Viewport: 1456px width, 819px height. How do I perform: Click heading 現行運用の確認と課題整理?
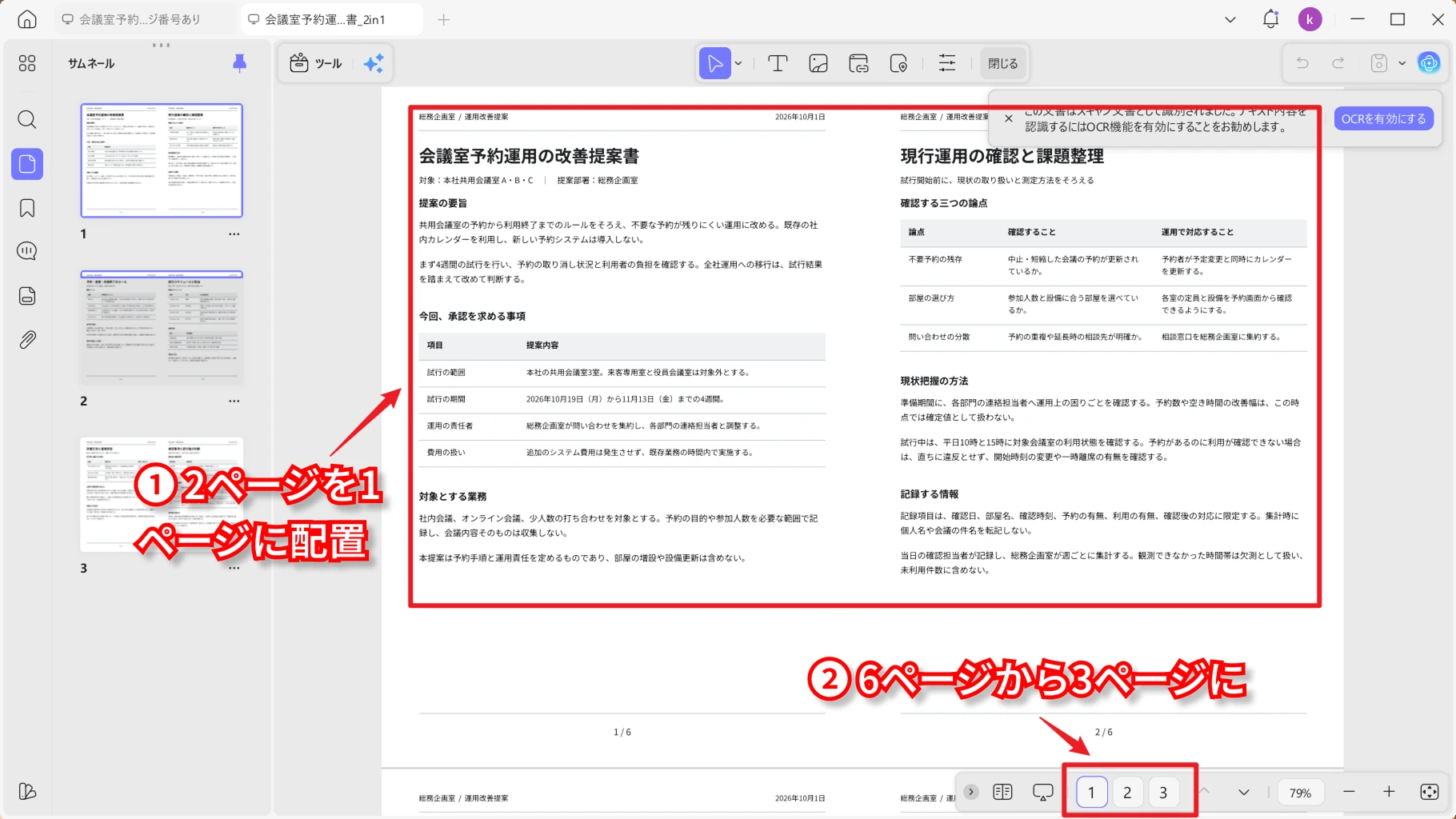(1002, 156)
